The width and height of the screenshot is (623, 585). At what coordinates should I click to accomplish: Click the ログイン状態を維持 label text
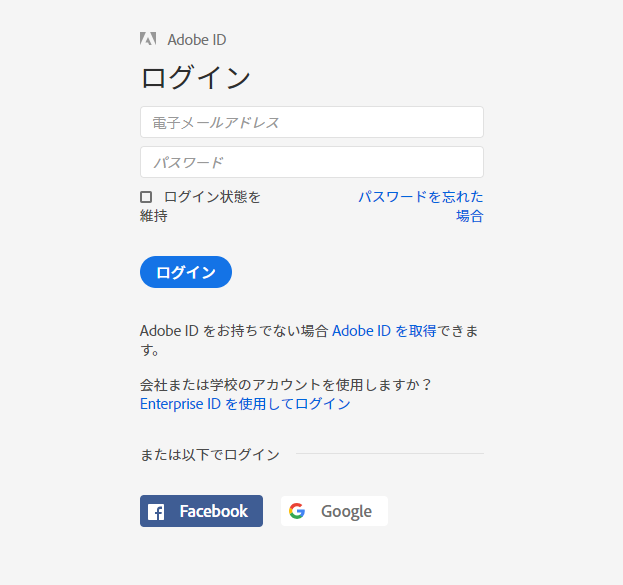click(x=200, y=206)
